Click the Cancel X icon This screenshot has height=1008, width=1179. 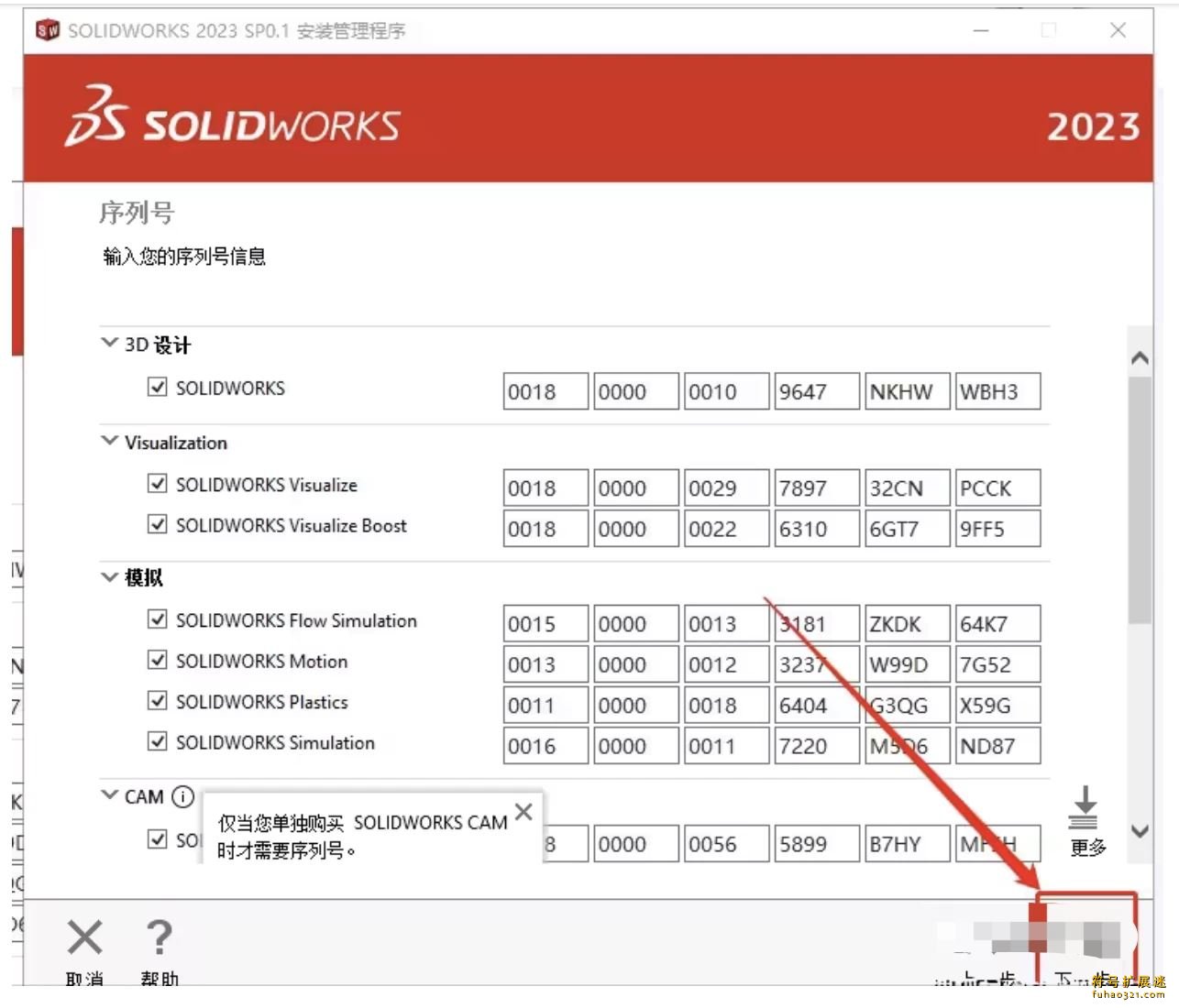tap(84, 938)
